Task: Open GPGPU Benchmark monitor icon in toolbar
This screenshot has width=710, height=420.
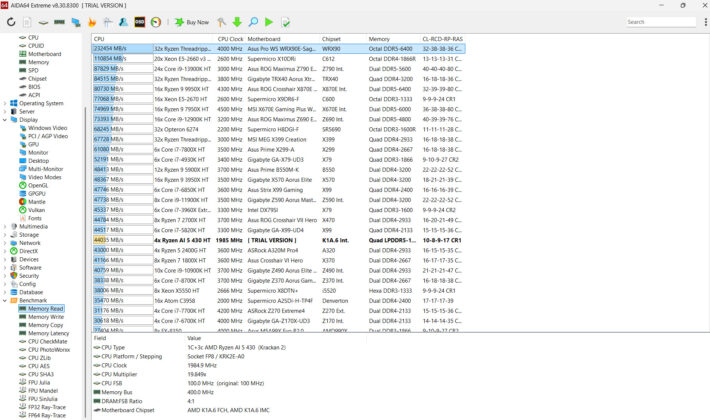Action: coord(76,22)
